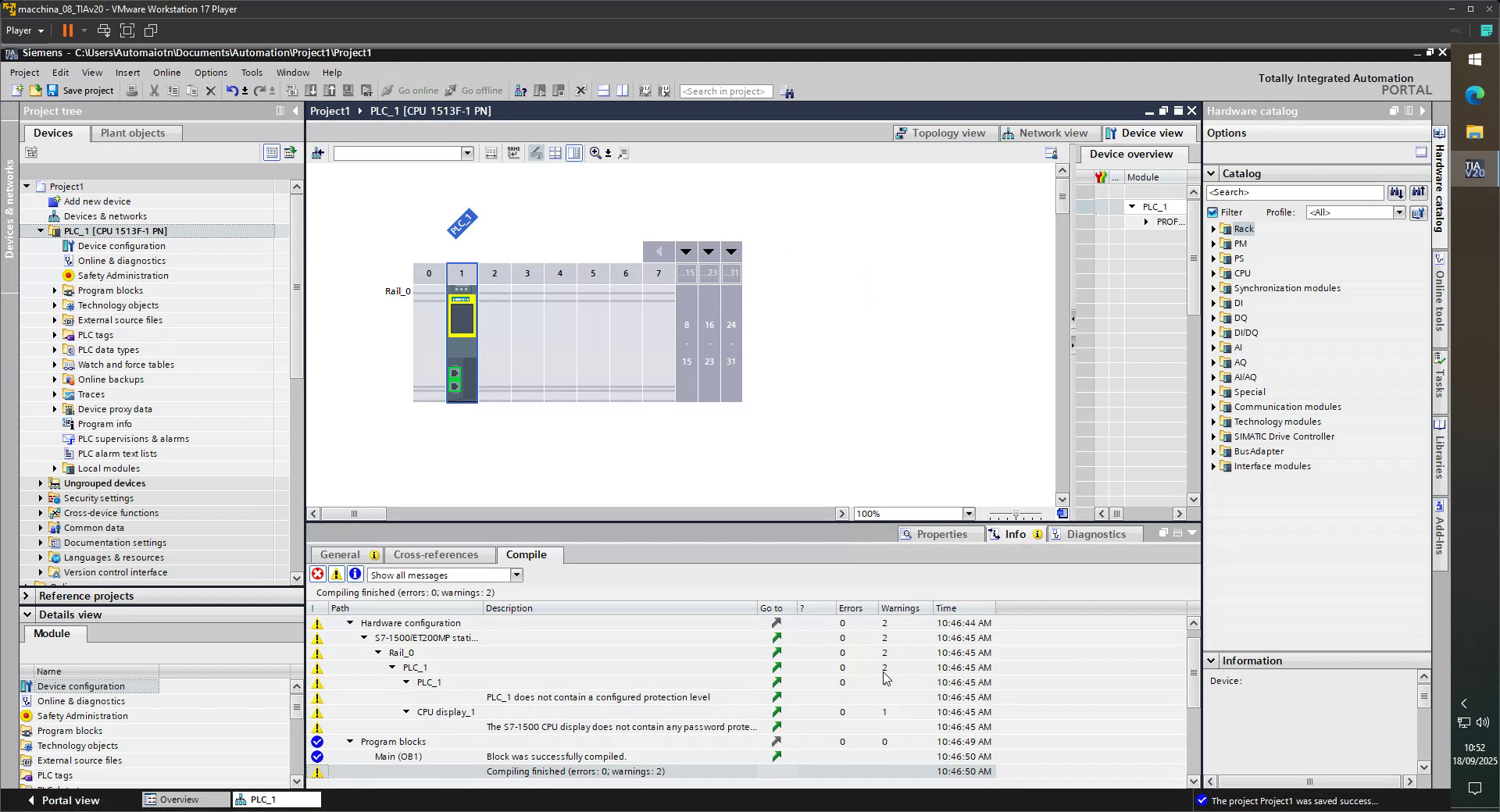Click inside the Search in project field
The image size is (1500, 812).
[726, 91]
